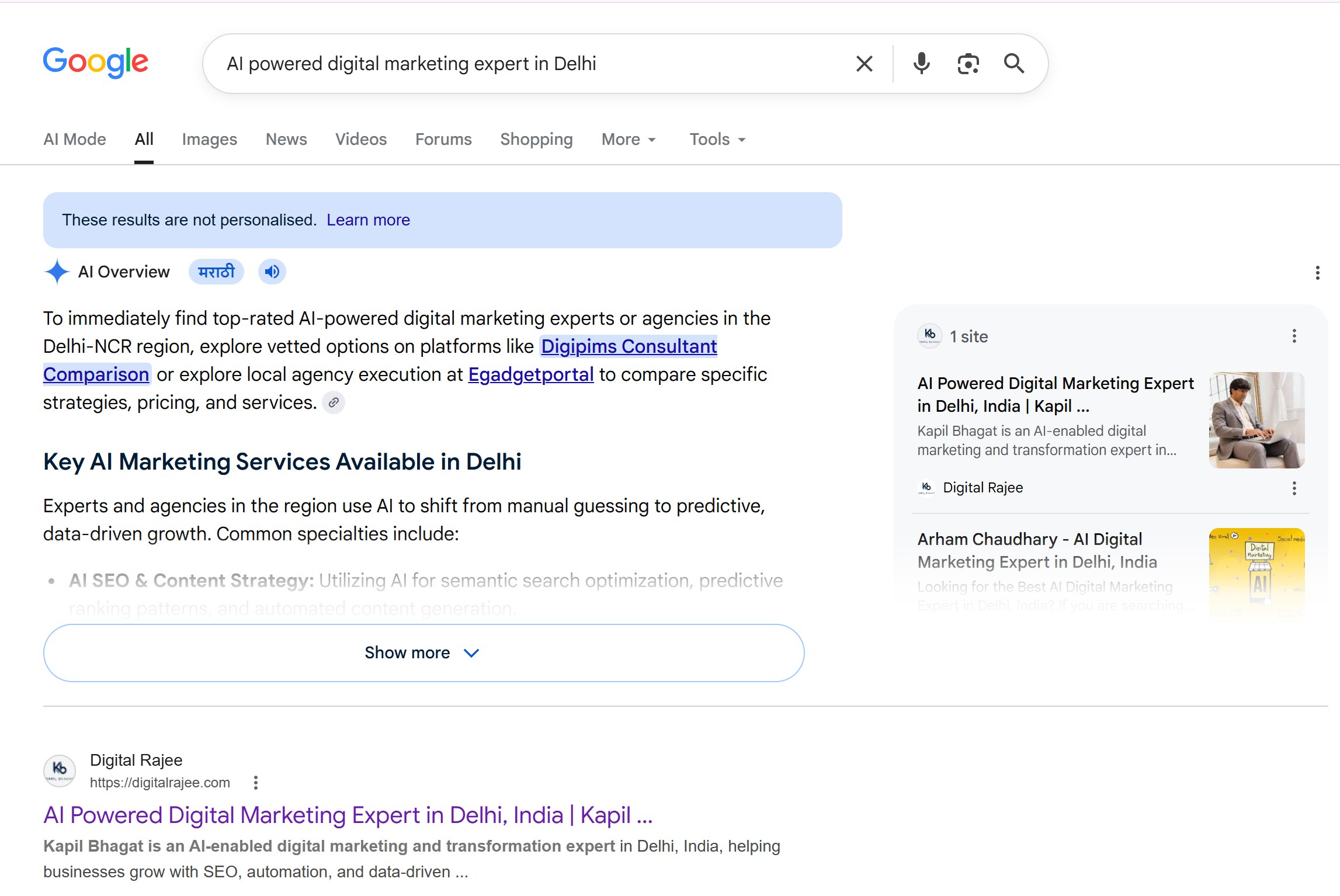This screenshot has width=1340, height=896.
Task: Select the All results tab
Action: point(144,140)
